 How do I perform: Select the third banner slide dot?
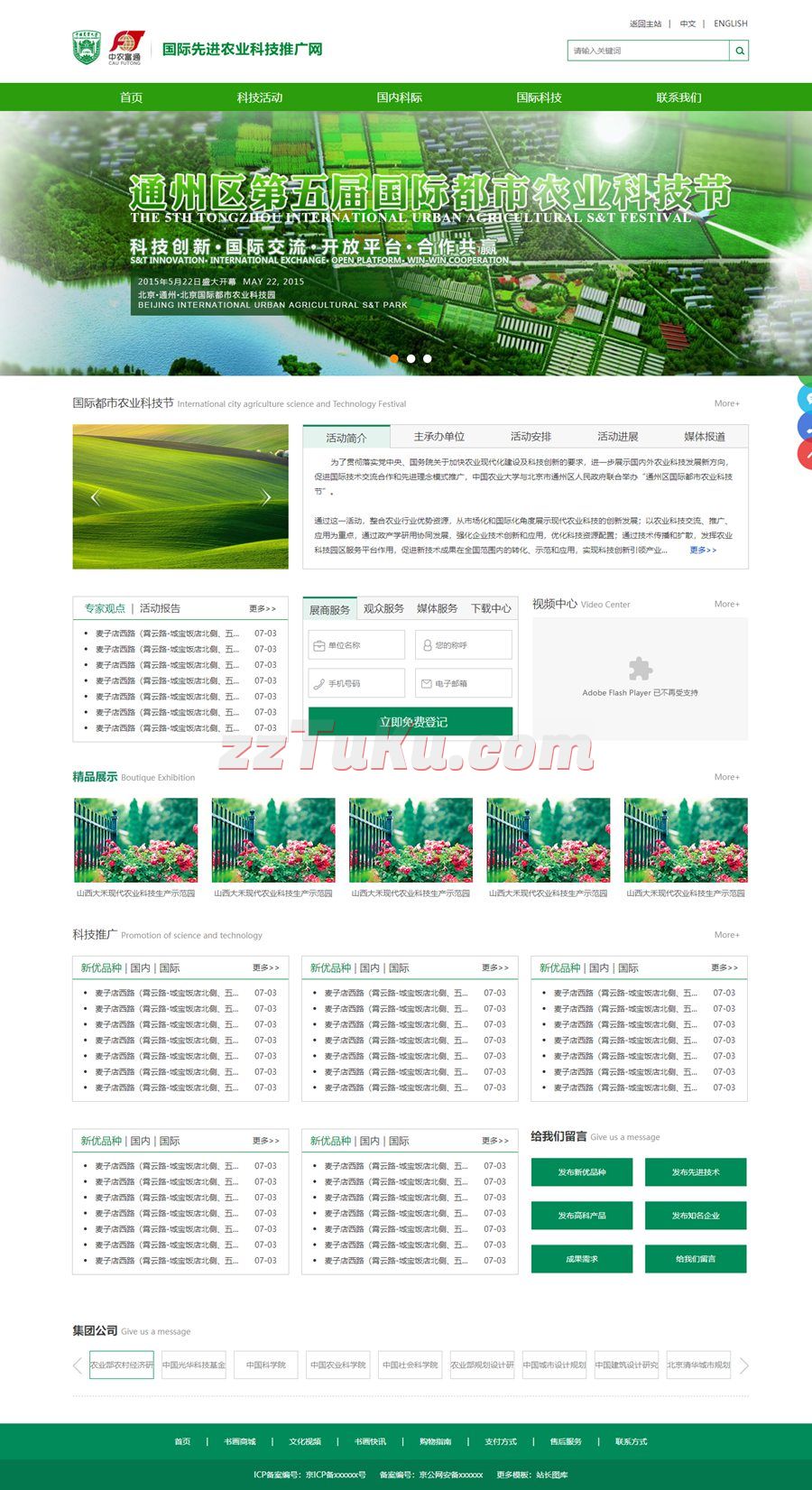coord(427,358)
